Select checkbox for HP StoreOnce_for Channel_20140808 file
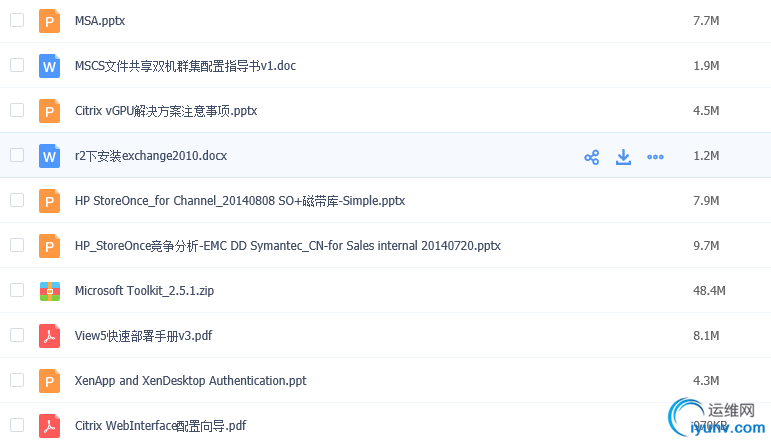The image size is (771, 444). 17,200
